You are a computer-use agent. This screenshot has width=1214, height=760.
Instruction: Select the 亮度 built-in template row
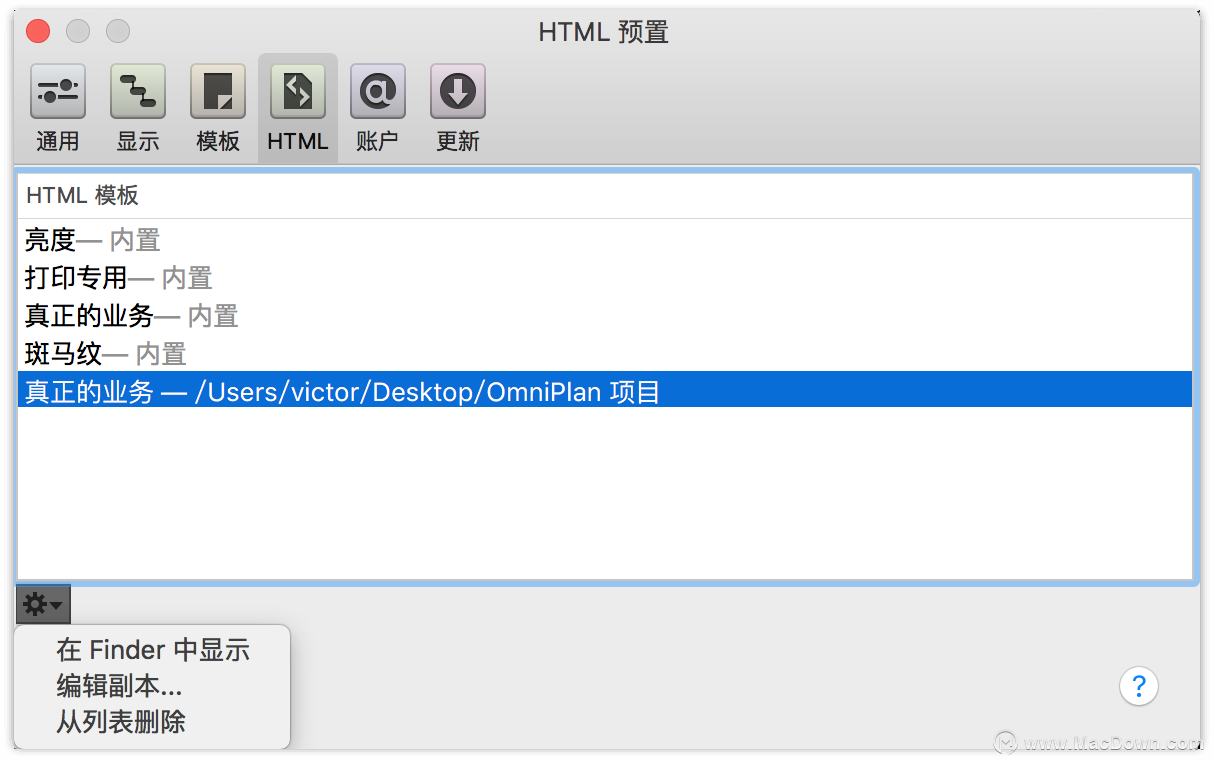pyautogui.click(x=605, y=240)
